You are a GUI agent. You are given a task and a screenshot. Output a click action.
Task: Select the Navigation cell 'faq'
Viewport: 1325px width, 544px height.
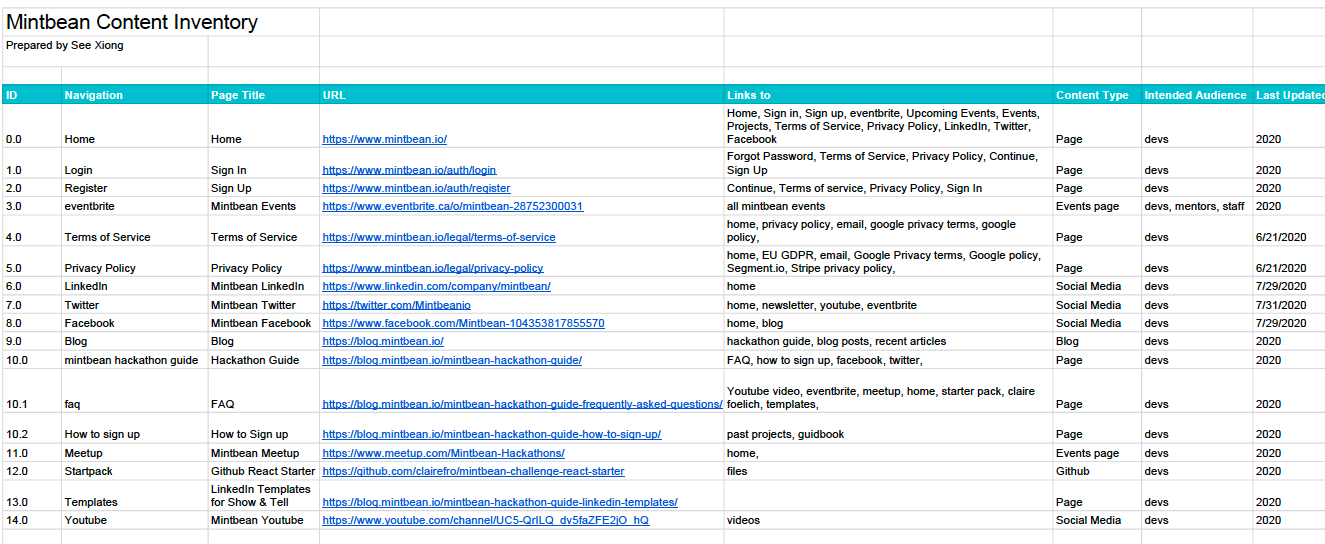click(x=135, y=391)
